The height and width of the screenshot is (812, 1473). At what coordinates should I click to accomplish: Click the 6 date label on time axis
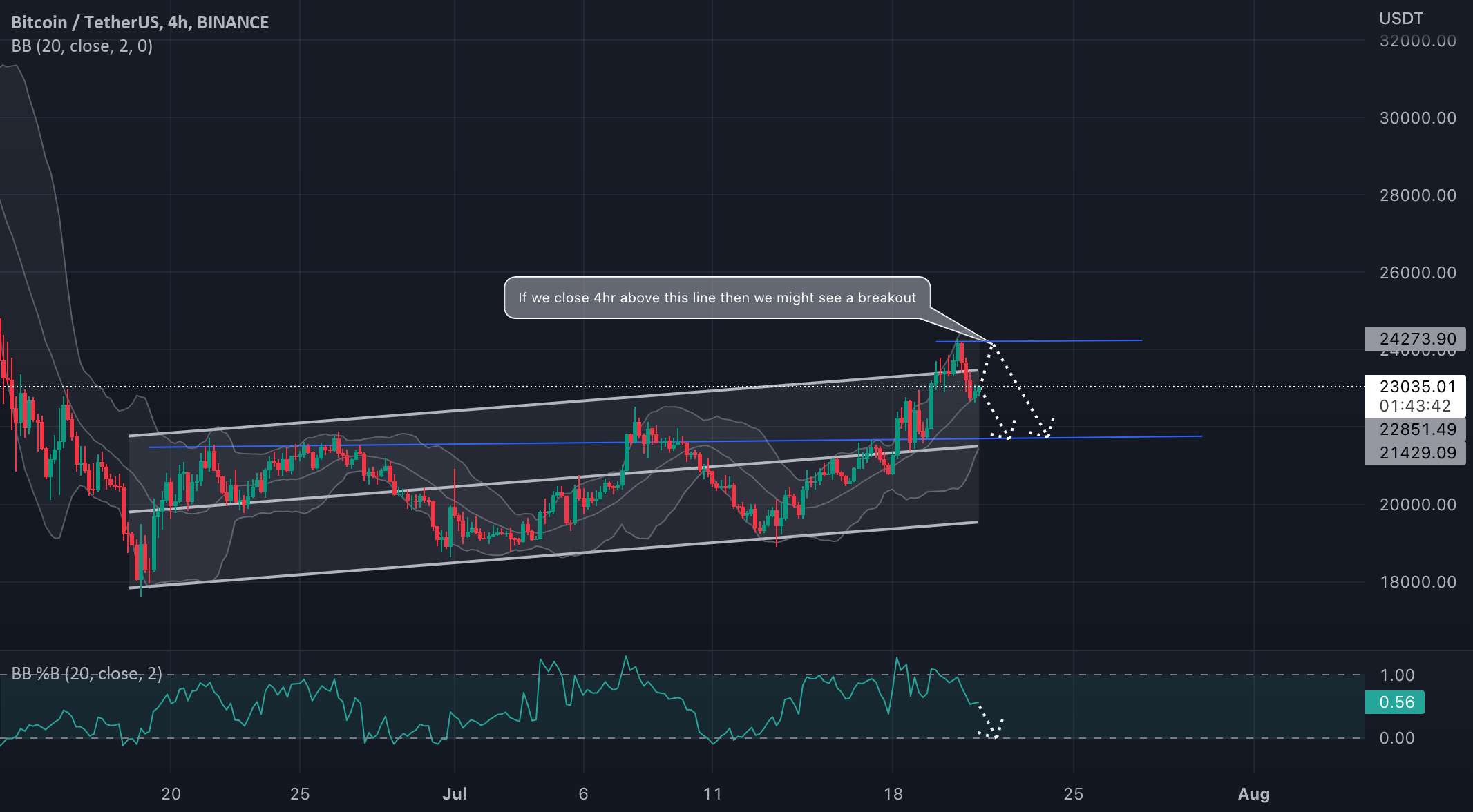[x=583, y=794]
